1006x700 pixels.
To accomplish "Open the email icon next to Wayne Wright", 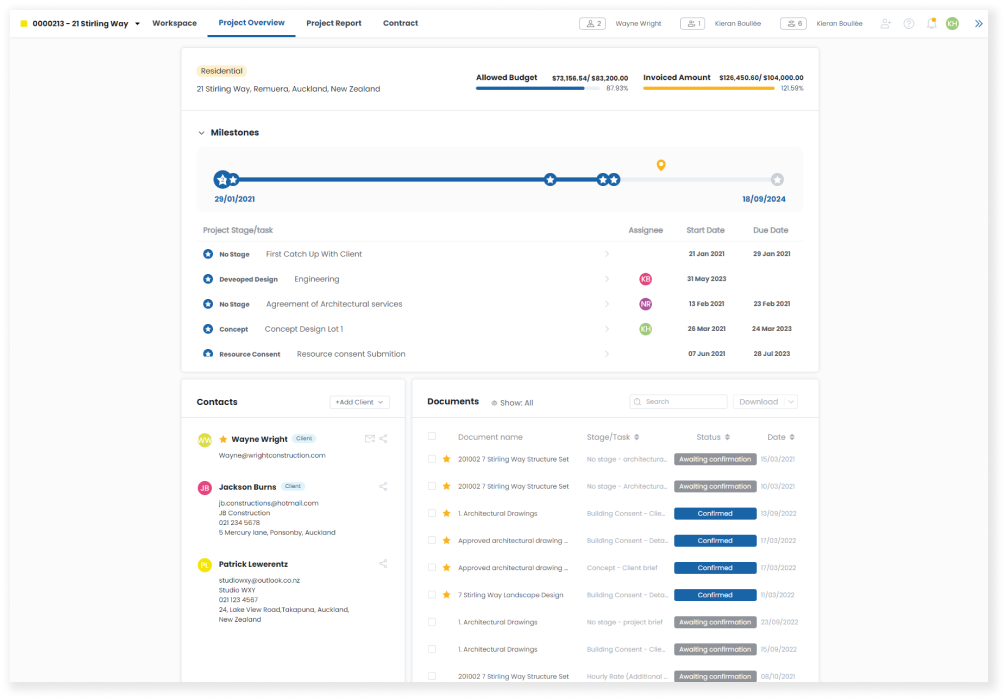I will coord(369,438).
